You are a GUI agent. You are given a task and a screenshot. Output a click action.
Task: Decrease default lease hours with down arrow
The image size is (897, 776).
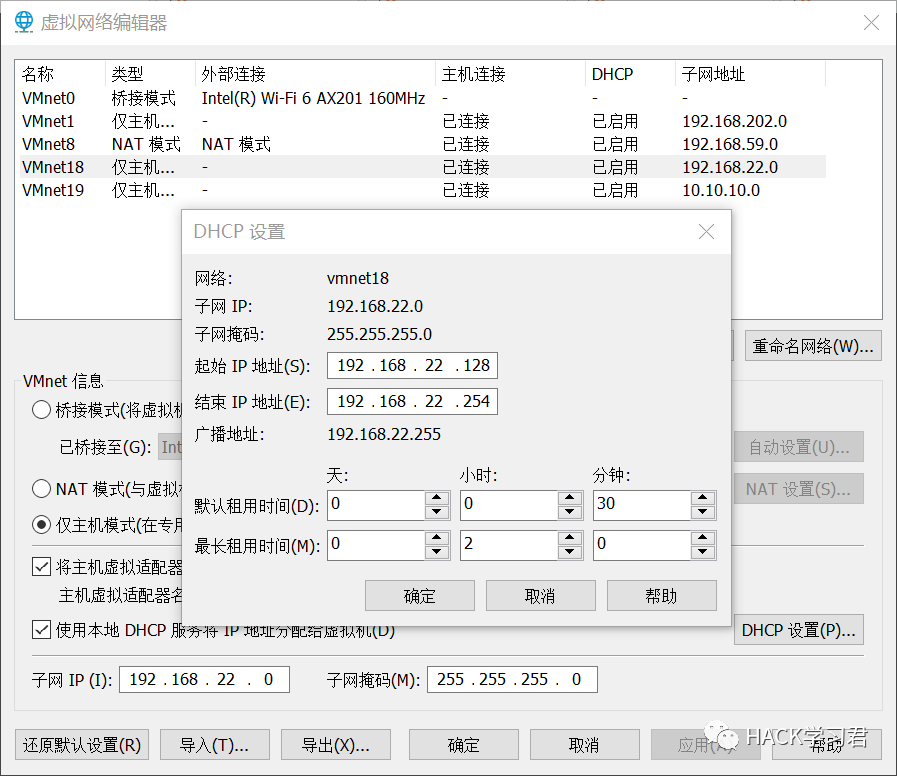tap(570, 512)
